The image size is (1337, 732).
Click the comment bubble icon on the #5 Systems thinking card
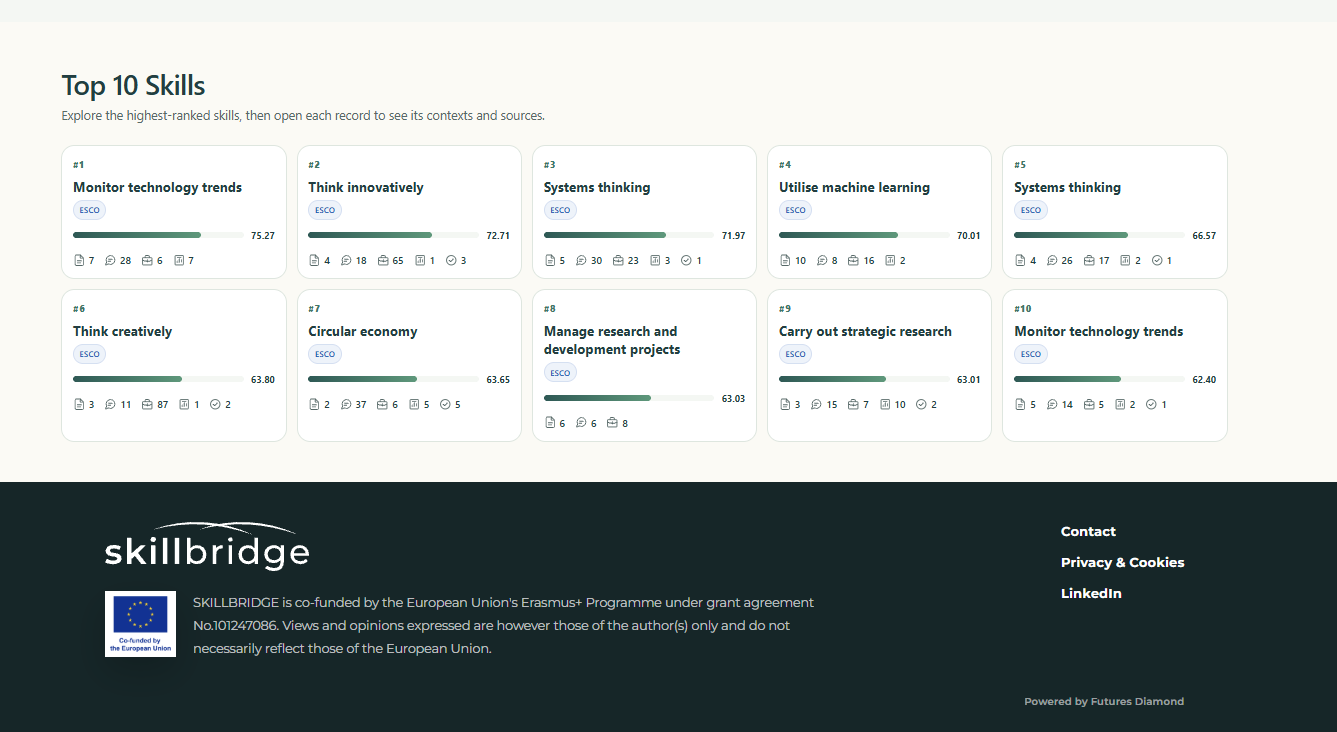(1052, 260)
